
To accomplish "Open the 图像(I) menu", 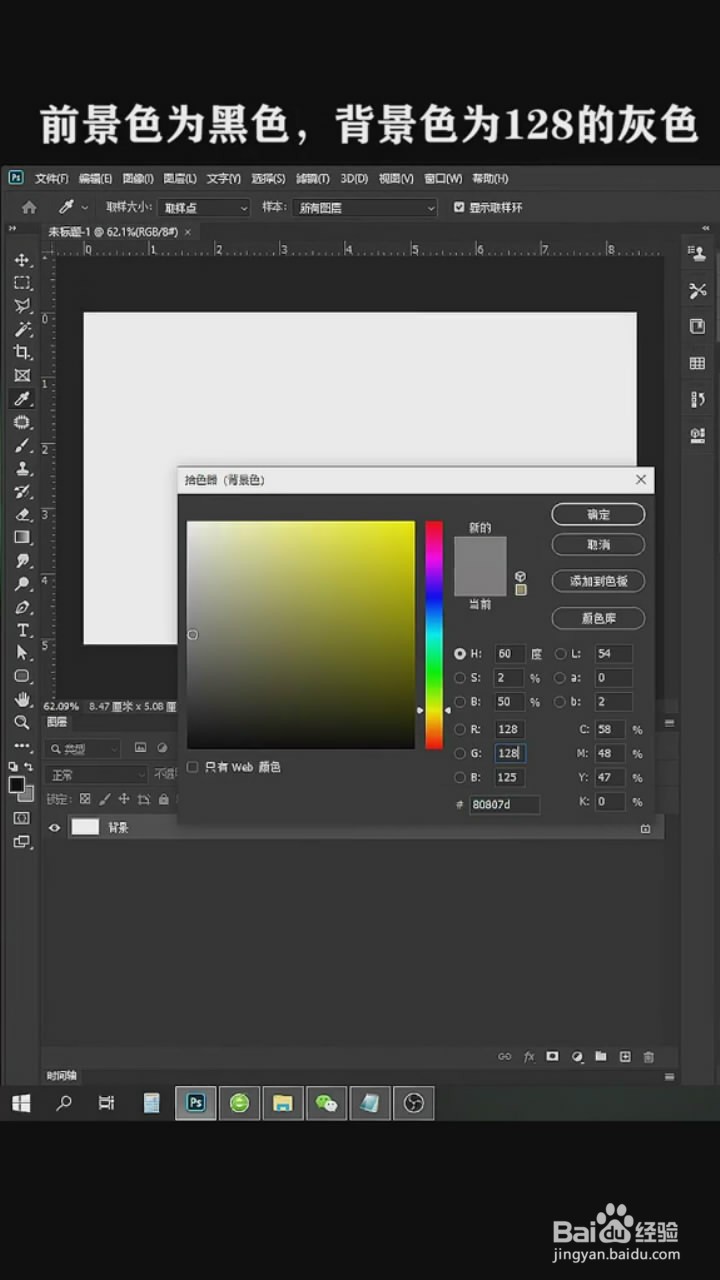I will pos(137,178).
